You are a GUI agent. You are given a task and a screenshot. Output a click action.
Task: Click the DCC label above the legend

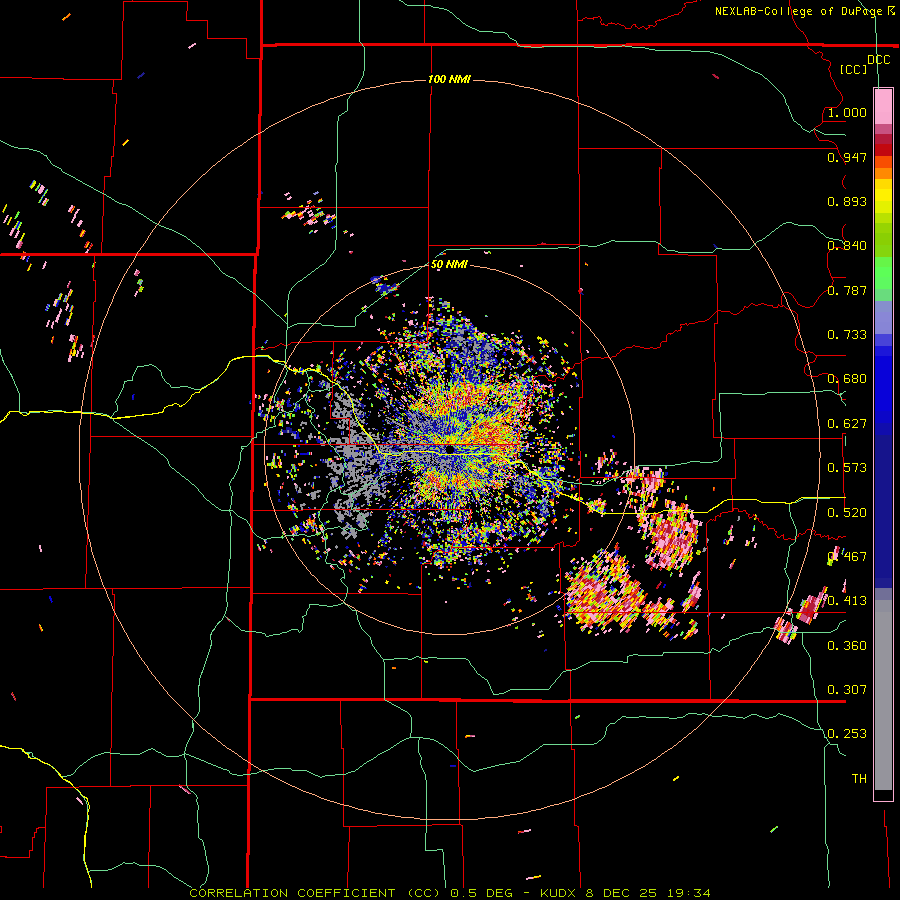click(878, 60)
